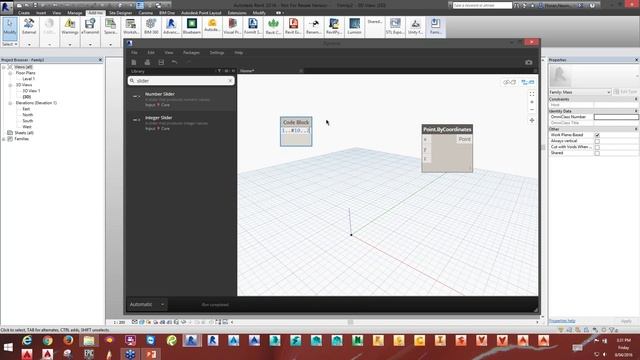Click the Revit view horizontal scrollbar thumb
This screenshot has height=360, width=640.
click(350, 322)
